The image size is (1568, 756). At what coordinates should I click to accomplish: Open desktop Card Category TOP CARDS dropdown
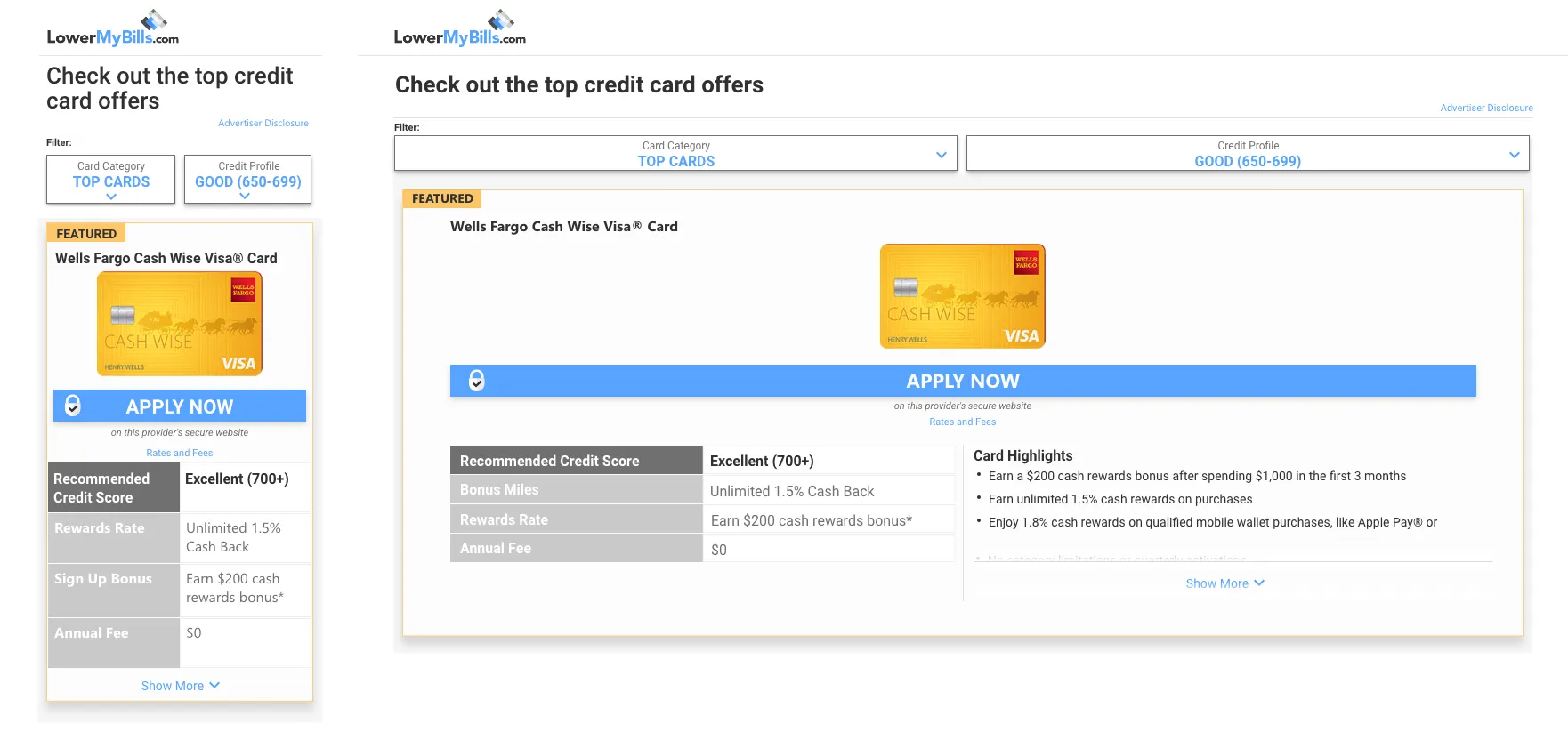click(x=675, y=153)
